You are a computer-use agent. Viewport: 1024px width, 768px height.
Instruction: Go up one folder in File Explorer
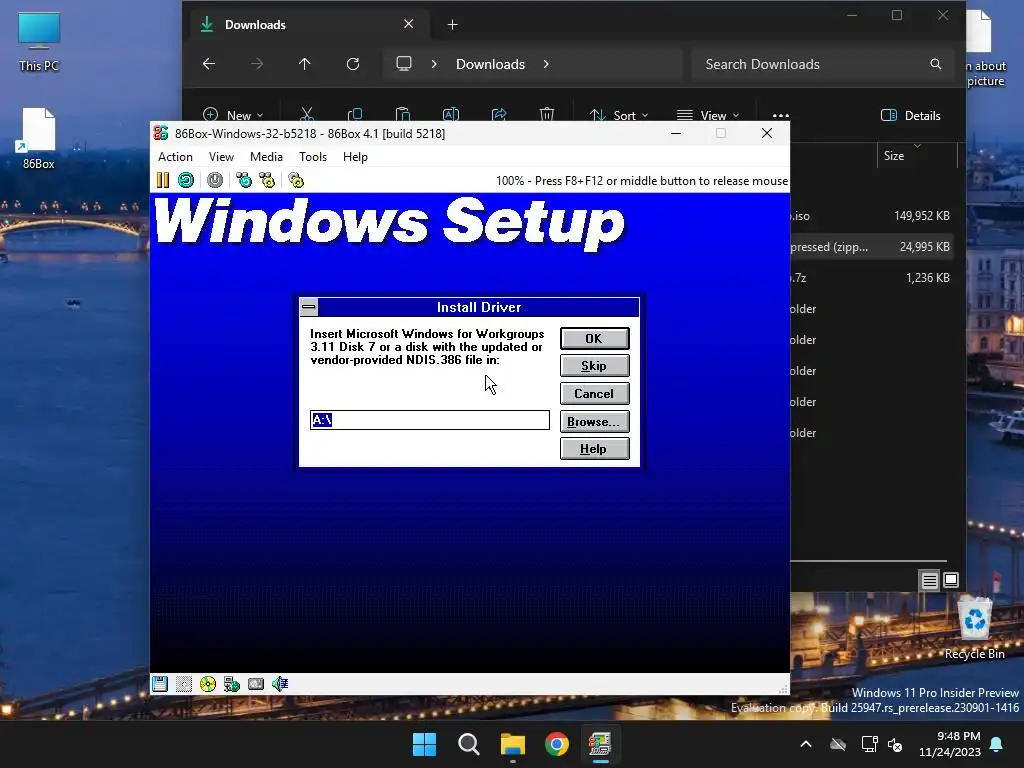(x=304, y=64)
